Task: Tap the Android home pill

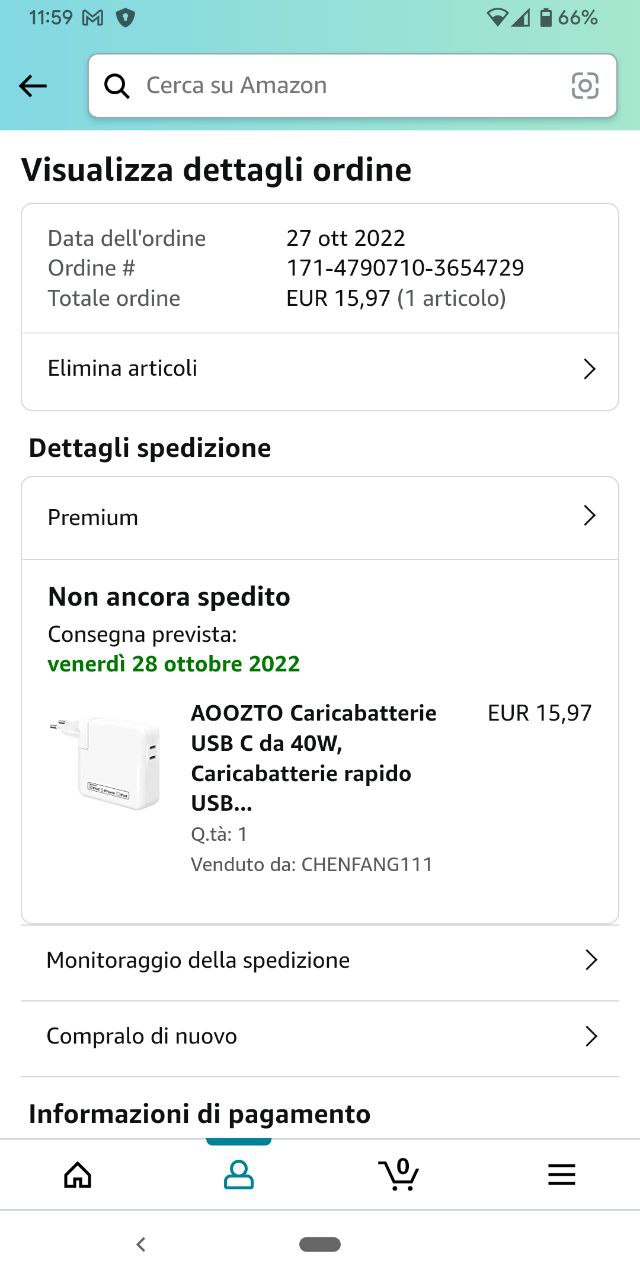Action: click(320, 1244)
